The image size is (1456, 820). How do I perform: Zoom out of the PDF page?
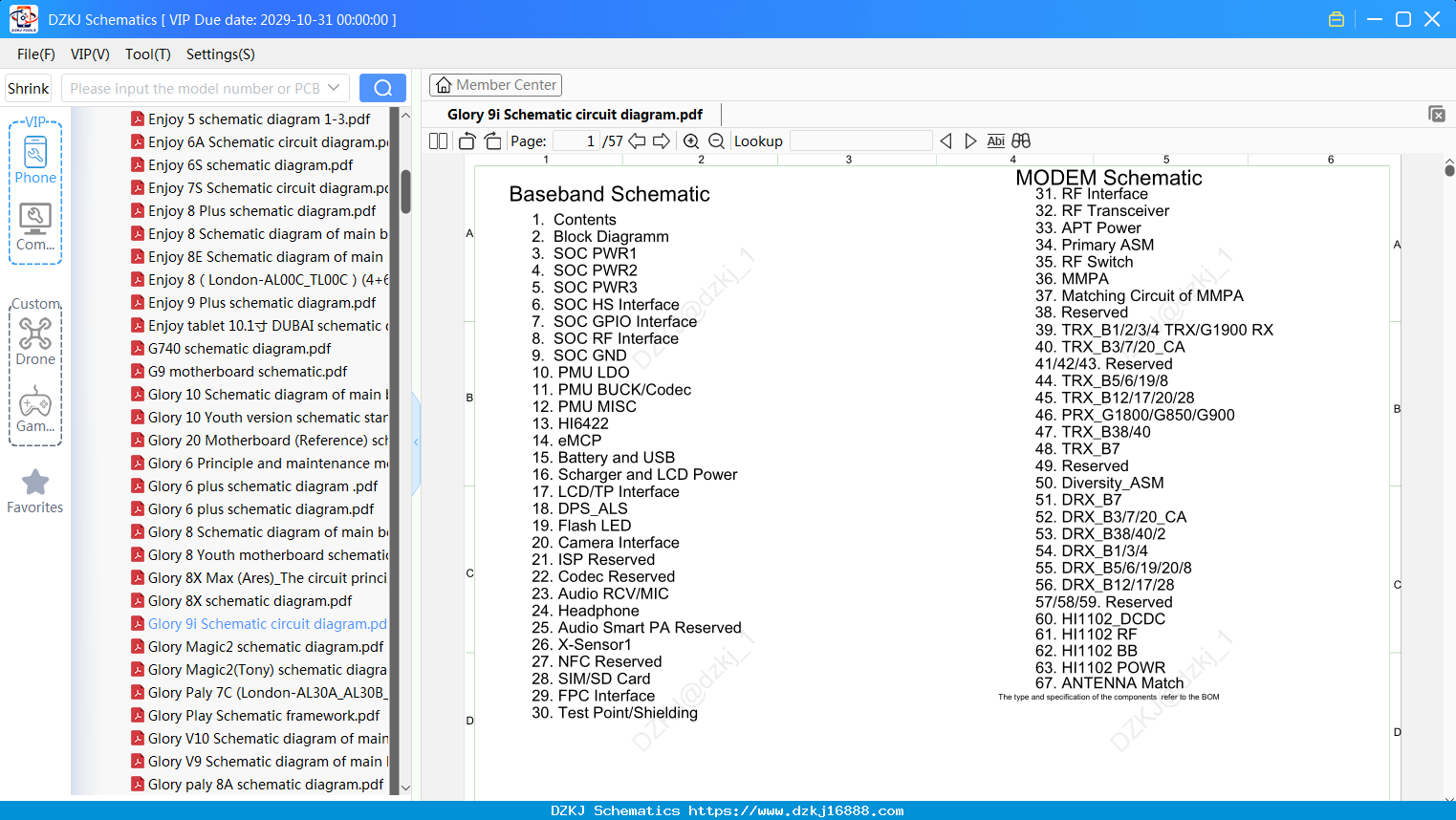click(716, 141)
